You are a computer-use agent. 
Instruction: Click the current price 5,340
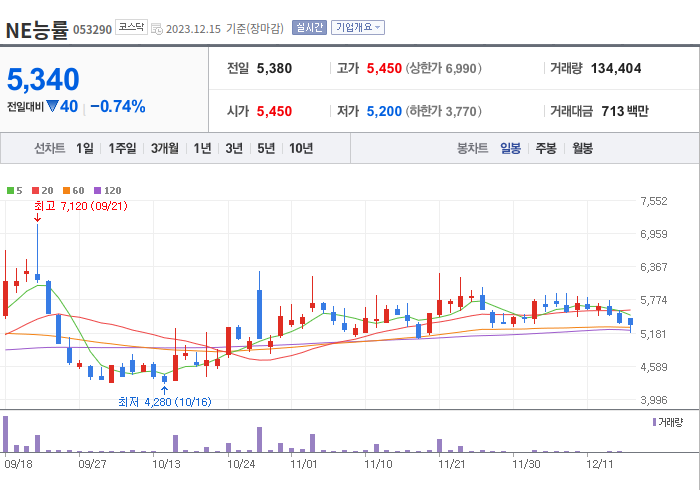click(43, 79)
